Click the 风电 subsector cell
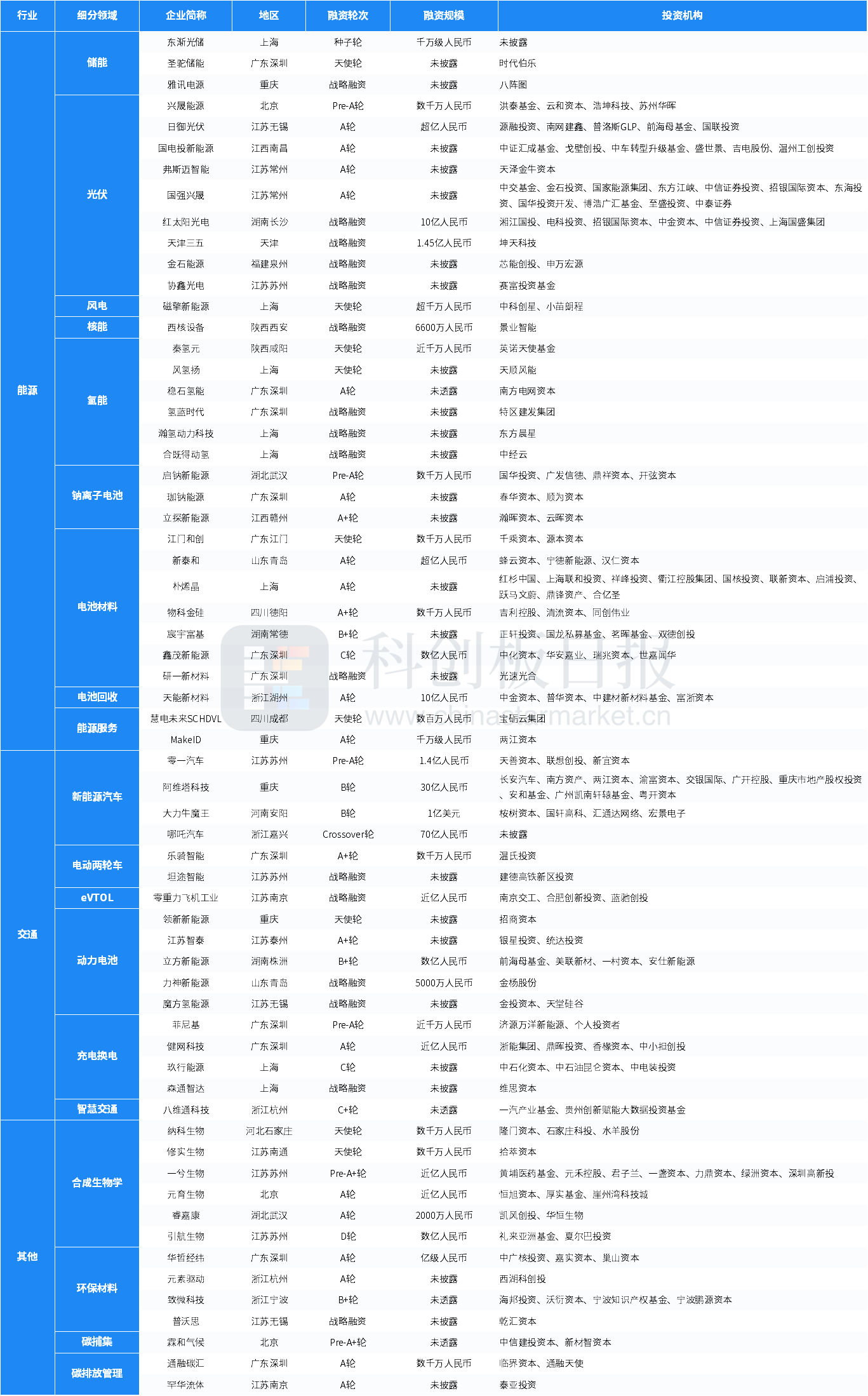 click(x=97, y=306)
